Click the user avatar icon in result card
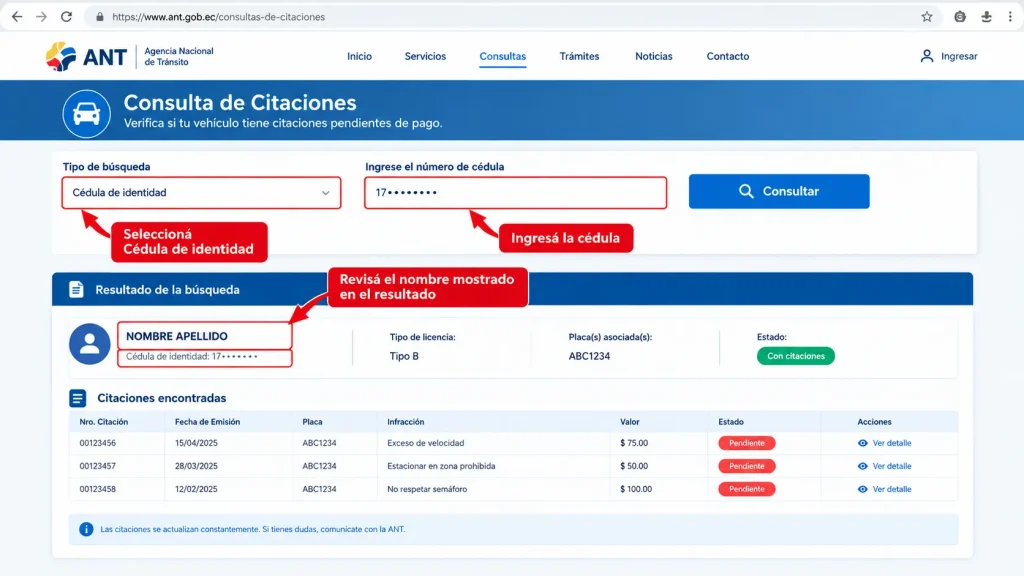1024x576 pixels. 89,344
